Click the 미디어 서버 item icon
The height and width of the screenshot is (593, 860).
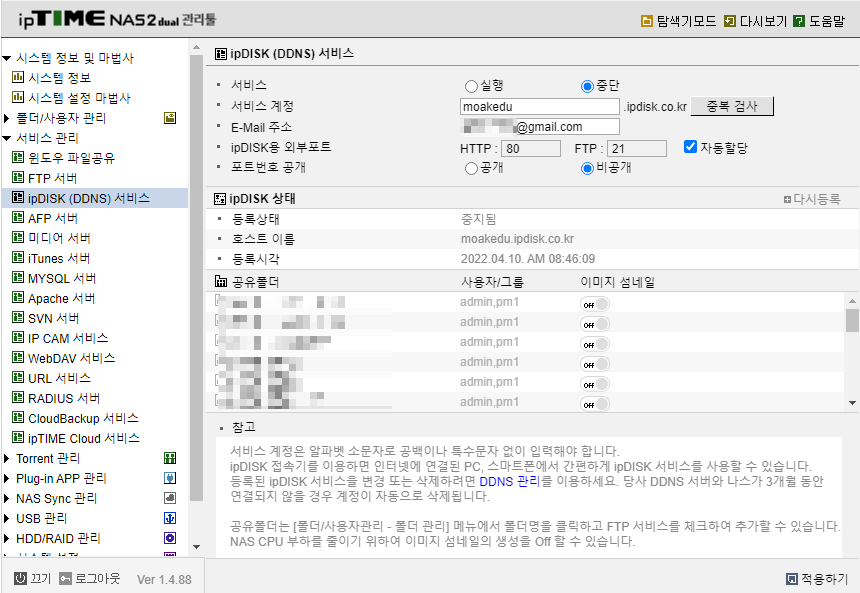click(18, 238)
